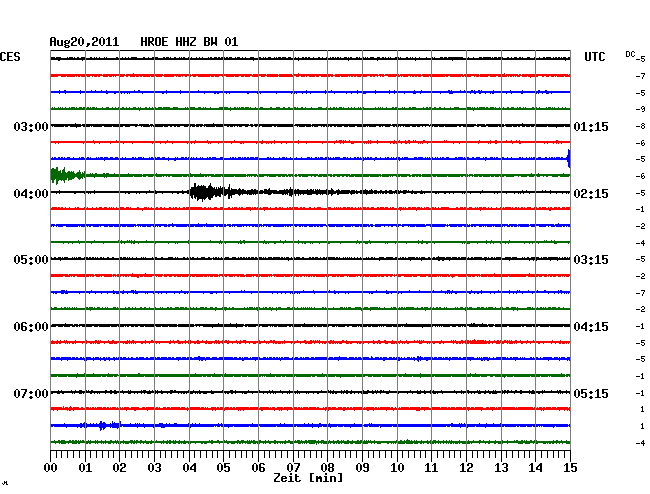Screen dimensions: 650x494
Task: Select minute tick label 03
Action: tap(154, 468)
